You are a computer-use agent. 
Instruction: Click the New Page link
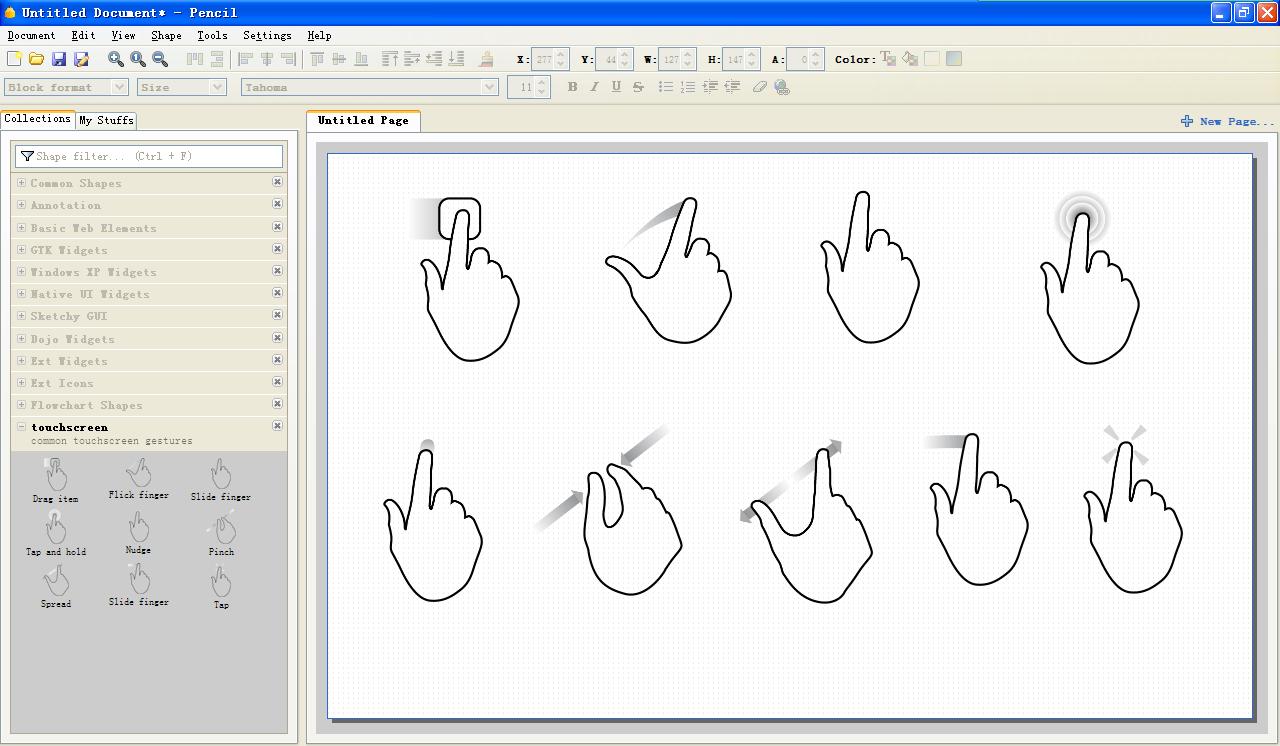[x=1228, y=121]
